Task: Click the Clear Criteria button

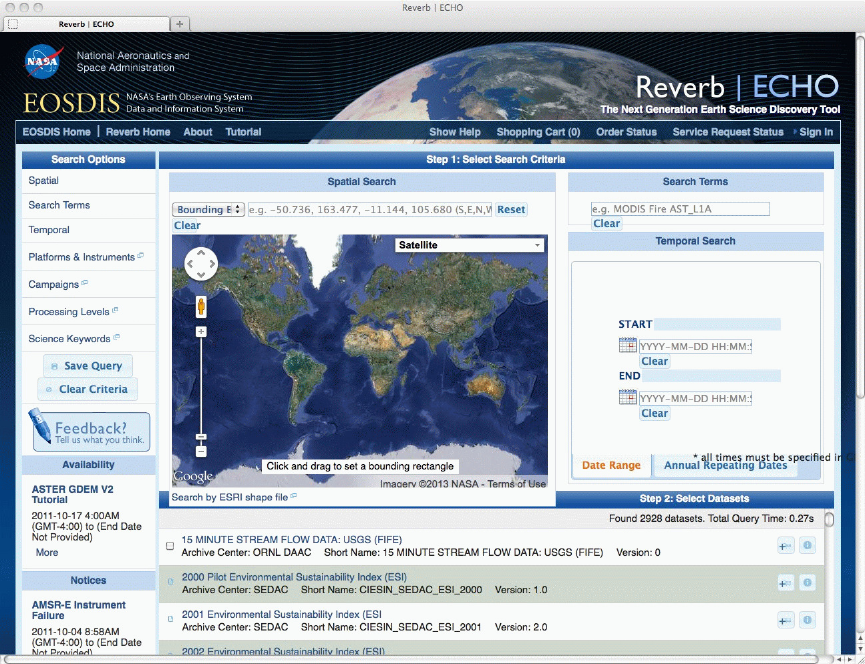Action: click(88, 389)
